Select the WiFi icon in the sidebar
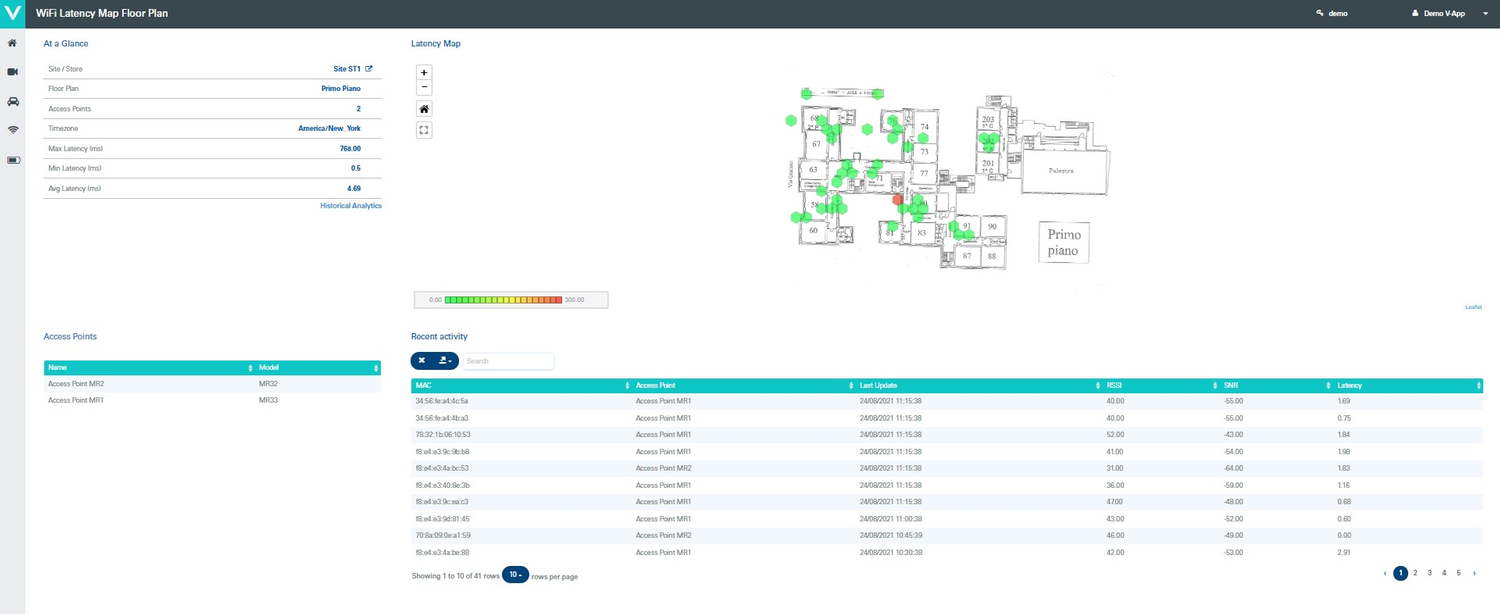 tap(13, 130)
